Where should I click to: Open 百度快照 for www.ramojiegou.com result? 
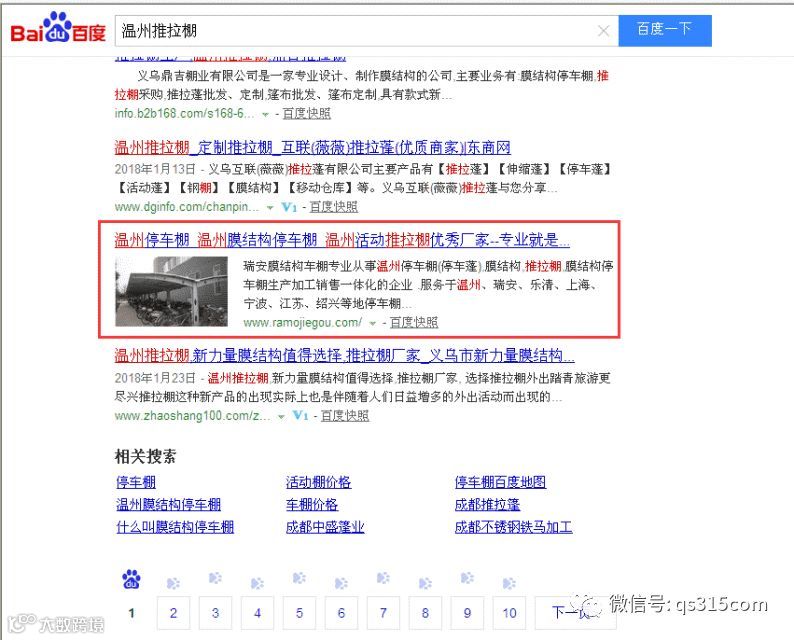click(414, 322)
